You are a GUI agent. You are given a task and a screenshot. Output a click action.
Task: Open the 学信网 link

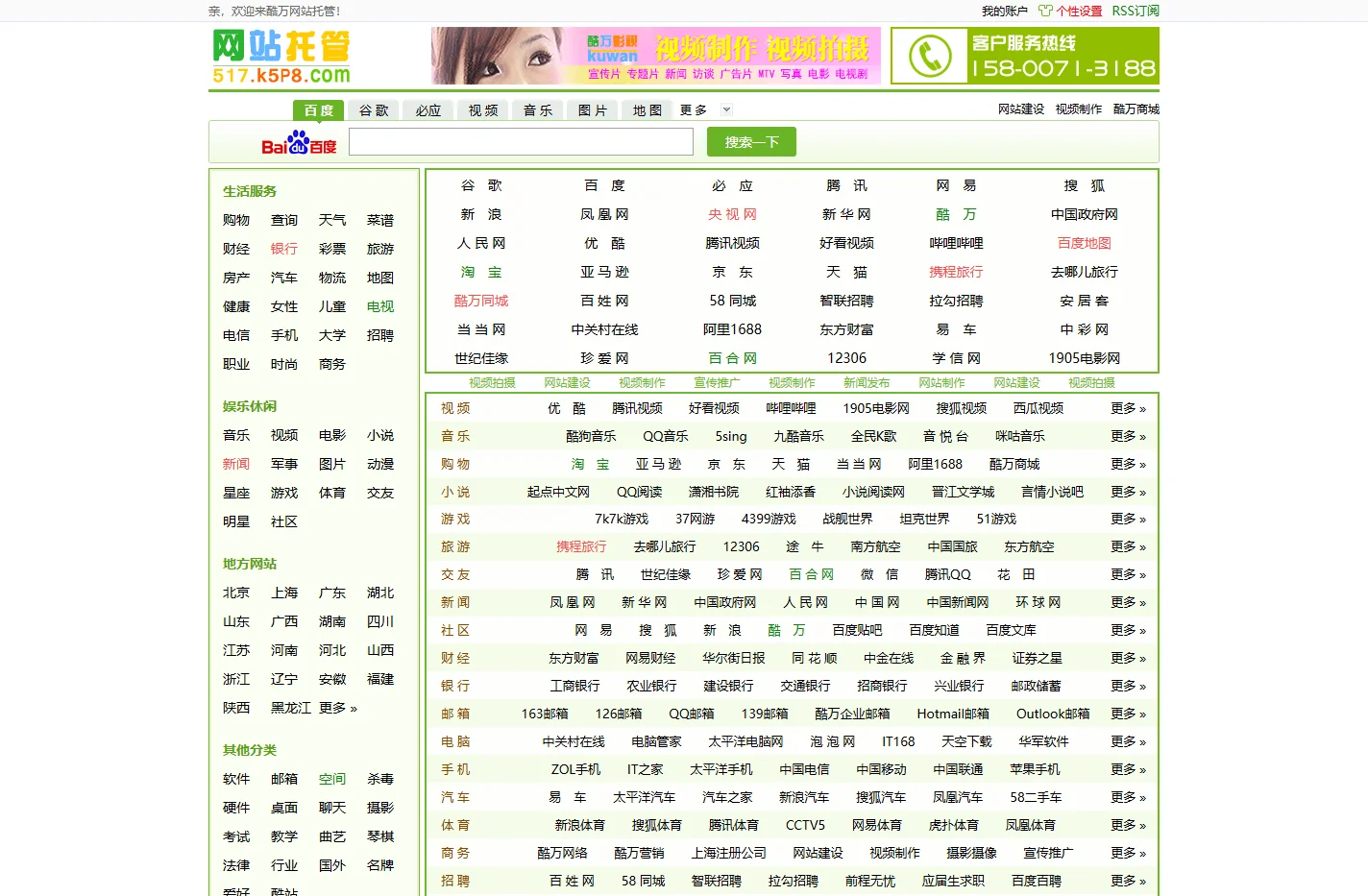click(x=957, y=358)
